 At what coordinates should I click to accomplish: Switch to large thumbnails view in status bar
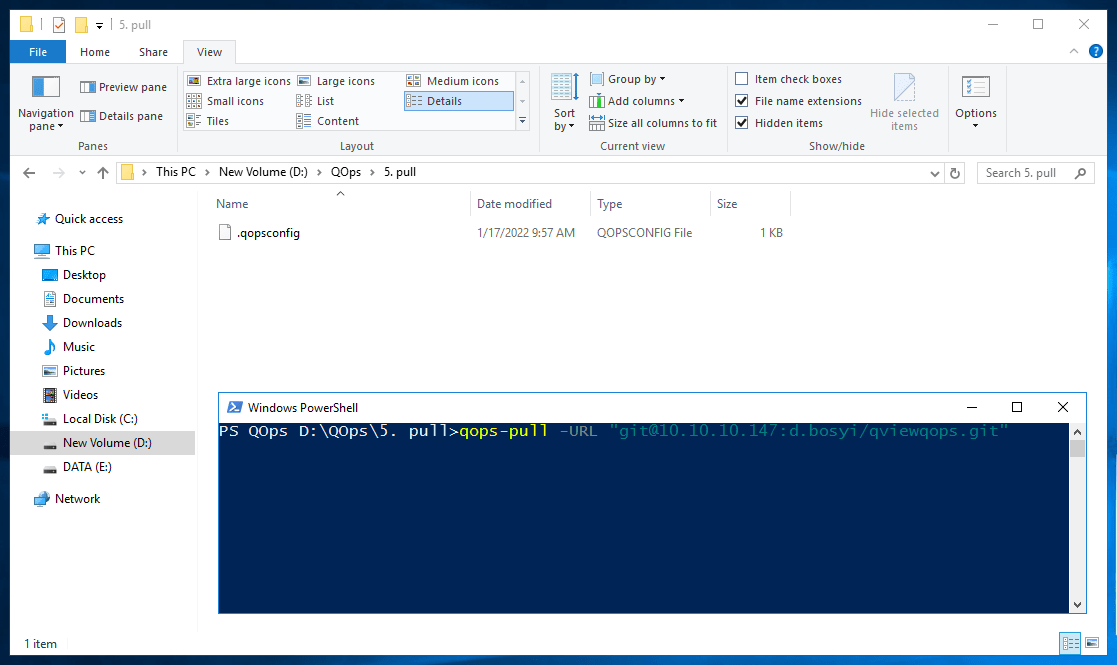(x=1092, y=644)
